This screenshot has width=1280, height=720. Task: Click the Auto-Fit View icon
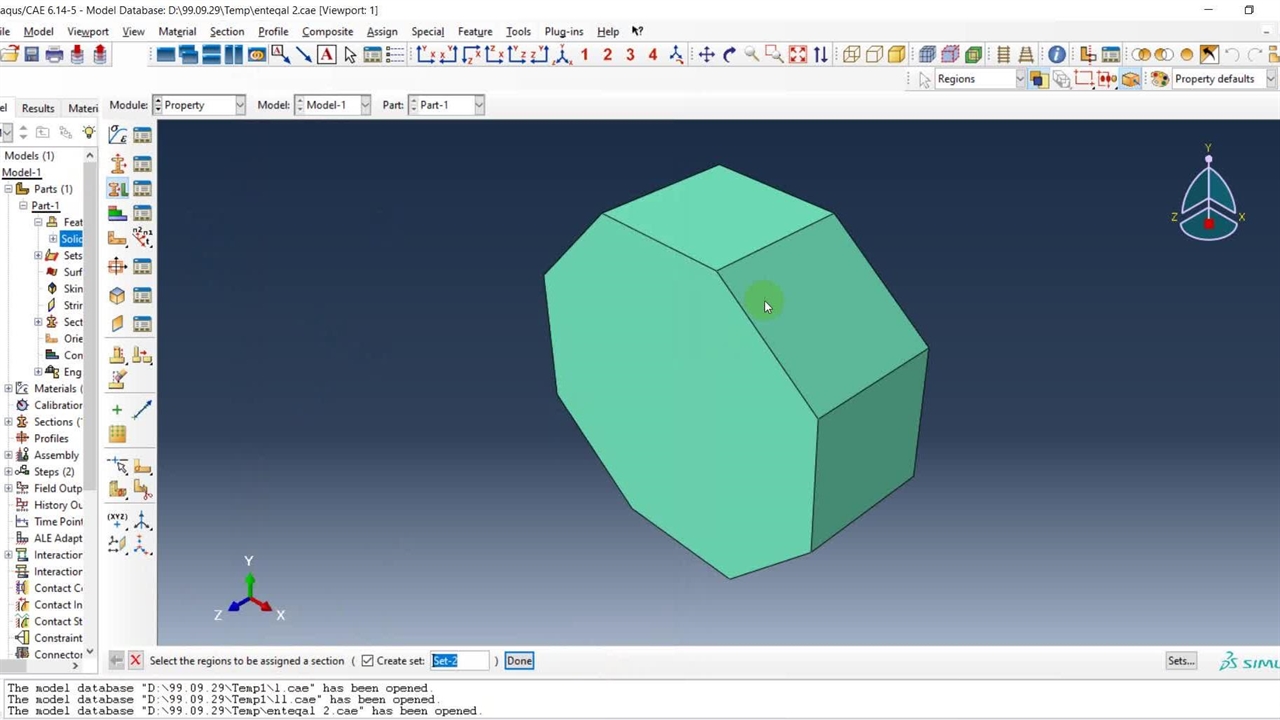coord(798,55)
